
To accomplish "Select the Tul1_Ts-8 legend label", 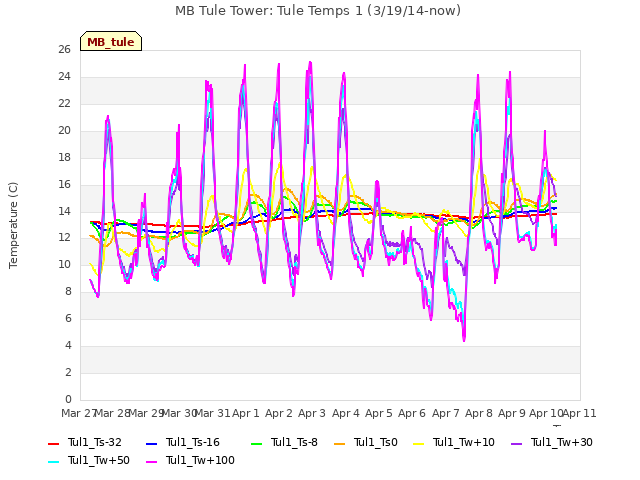I will pyautogui.click(x=294, y=442).
